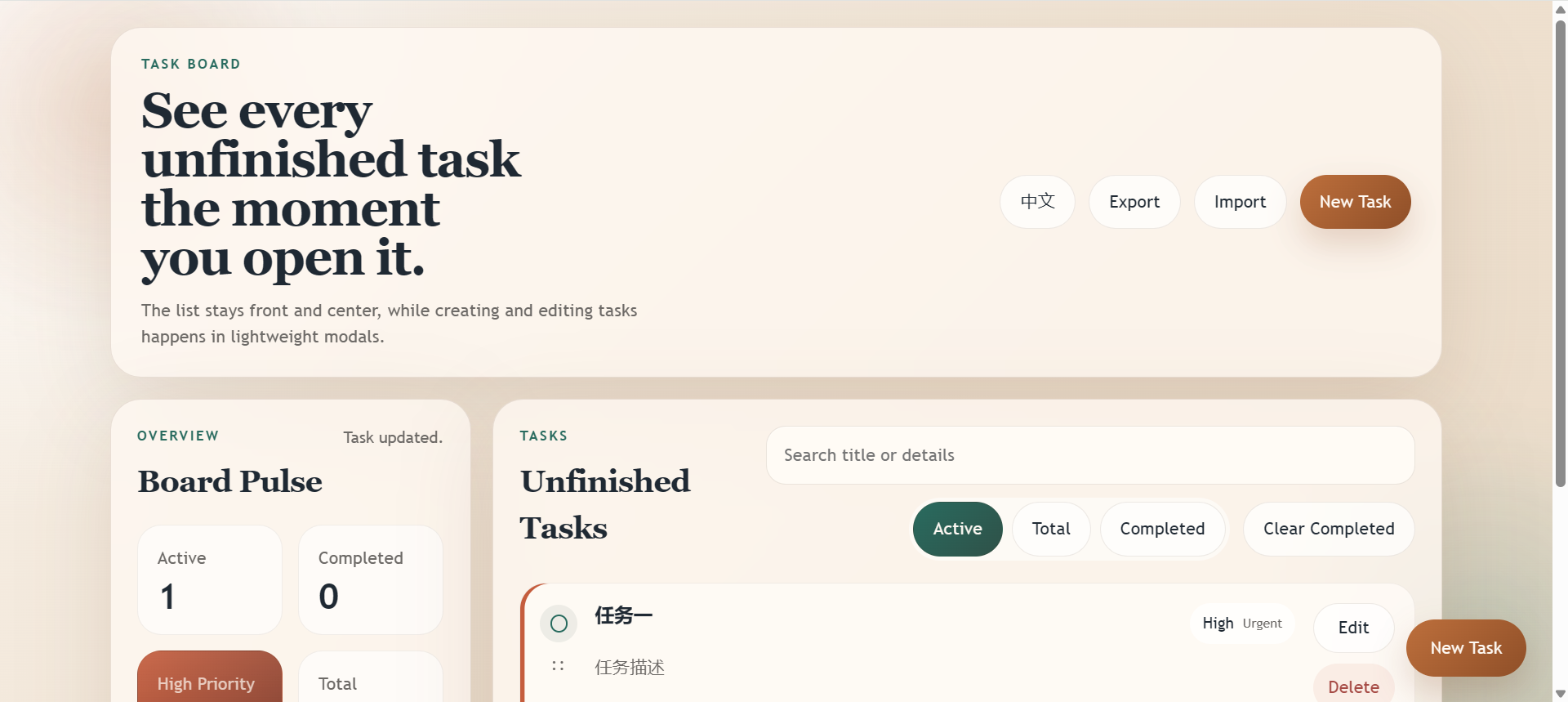
Task: Click the task title 任务一
Action: click(x=623, y=615)
